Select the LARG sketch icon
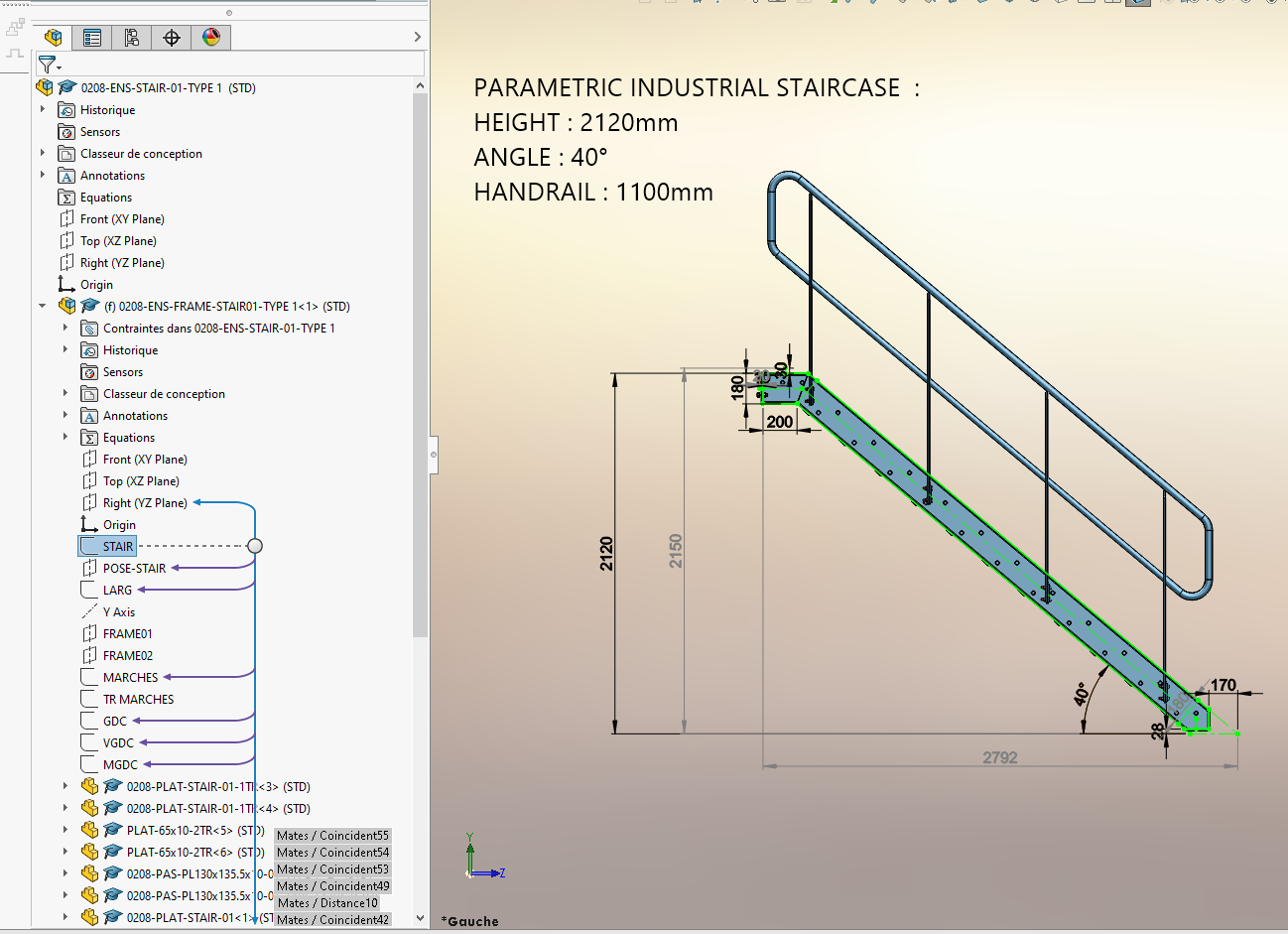The image size is (1288, 934). point(89,591)
